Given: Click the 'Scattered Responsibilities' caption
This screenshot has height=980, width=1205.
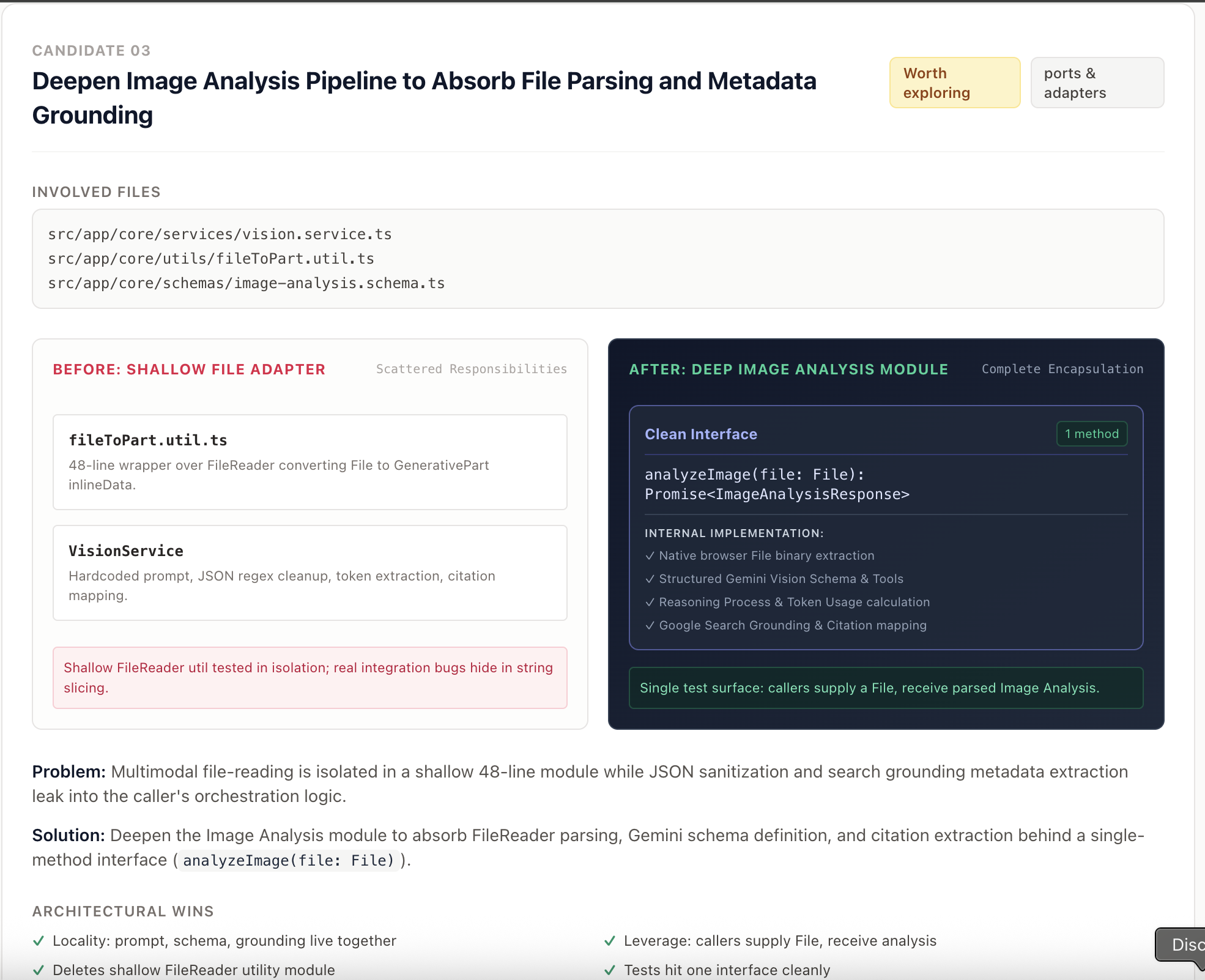Looking at the screenshot, I should (x=471, y=369).
